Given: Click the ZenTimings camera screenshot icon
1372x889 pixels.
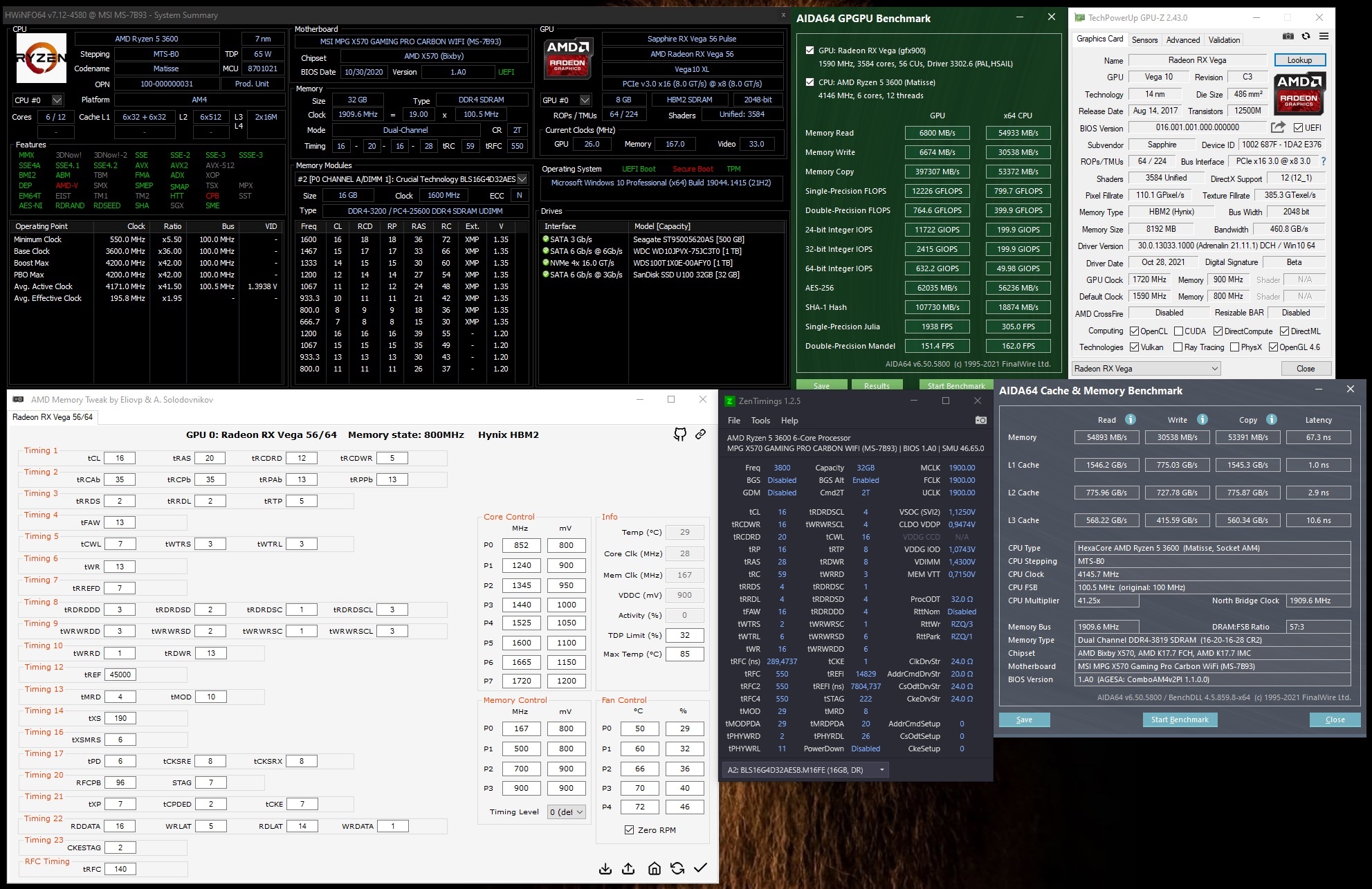Looking at the screenshot, I should pos(980,420).
